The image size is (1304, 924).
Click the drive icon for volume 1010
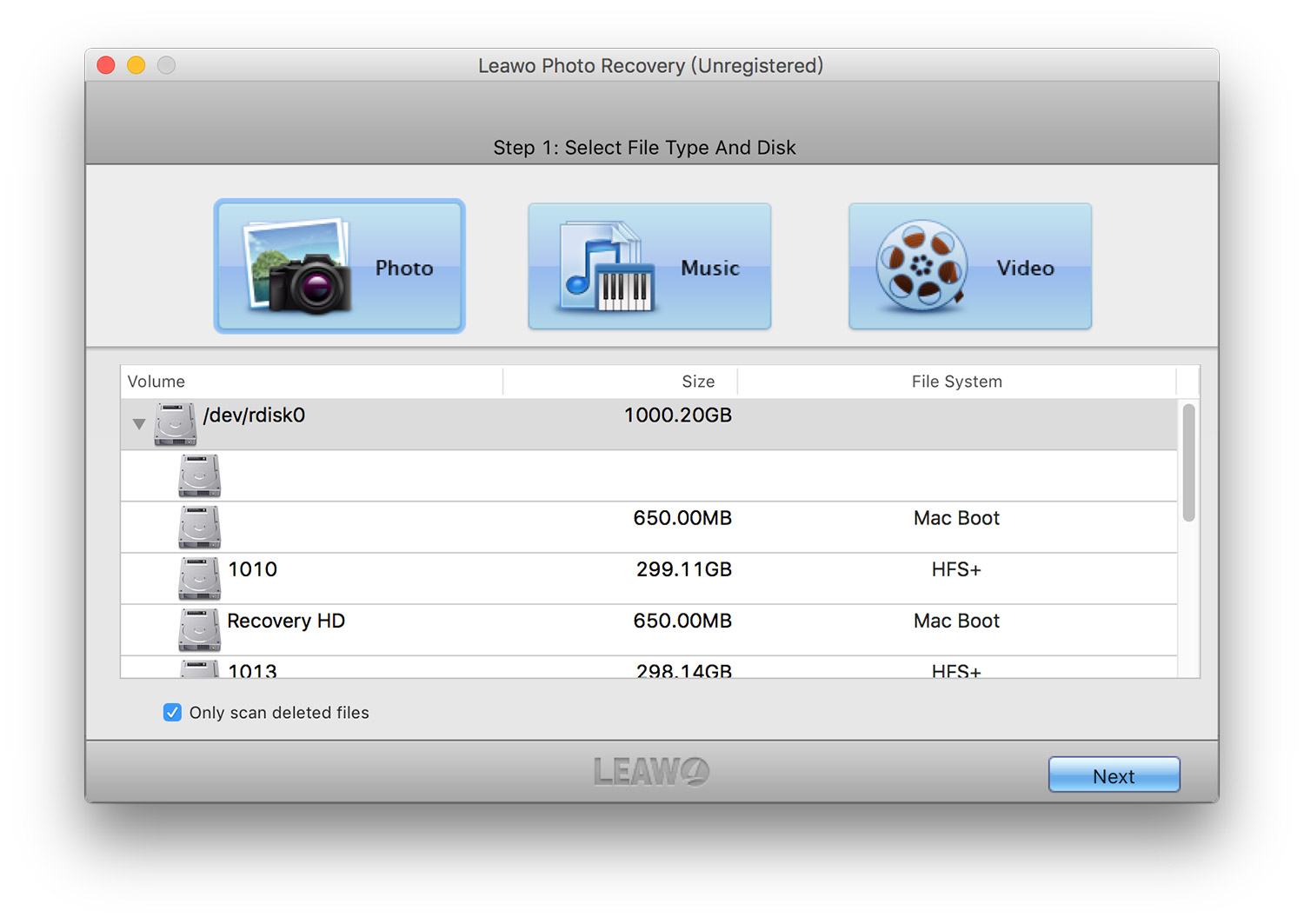199,578
